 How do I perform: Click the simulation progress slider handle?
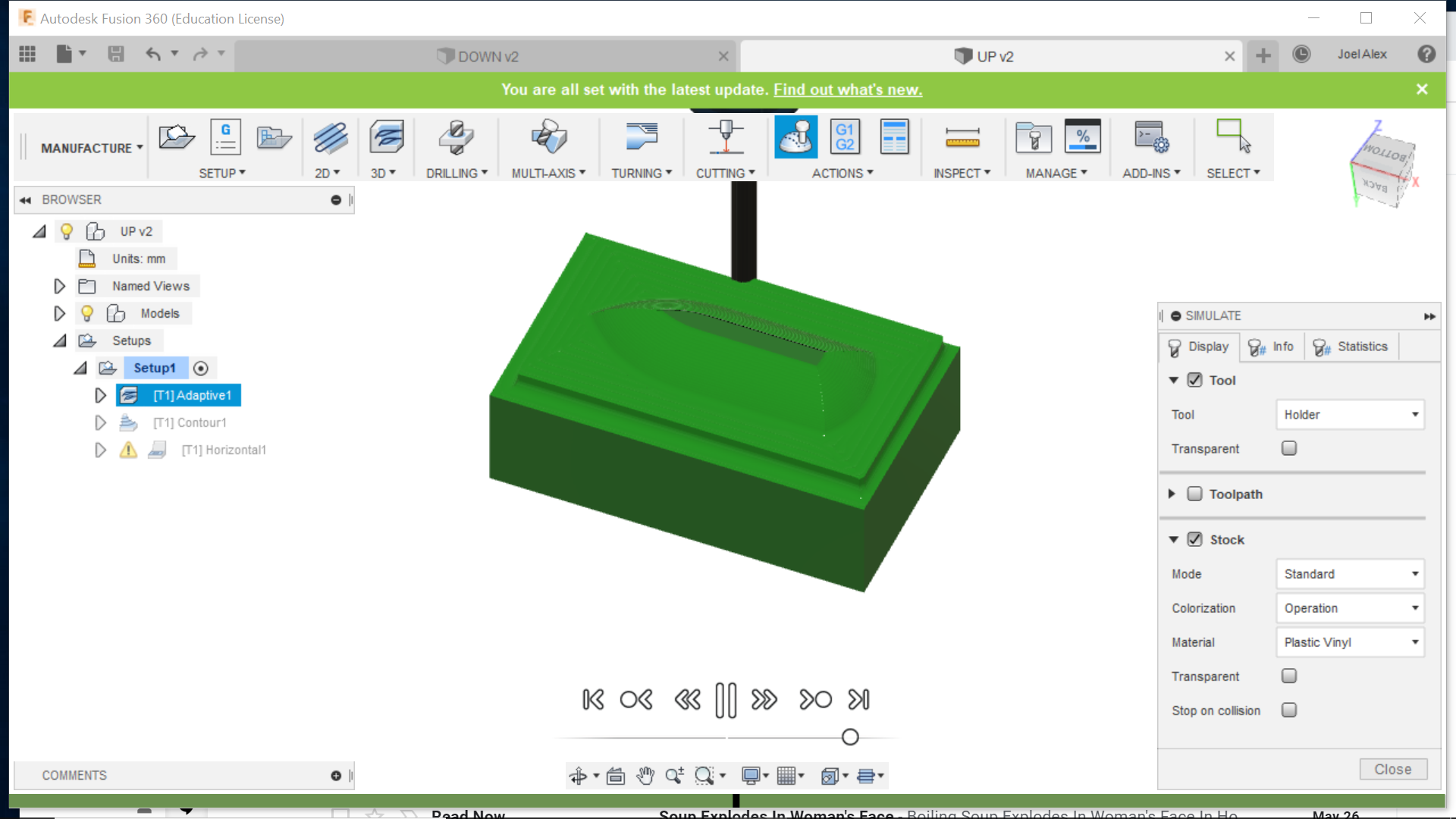pyautogui.click(x=850, y=737)
